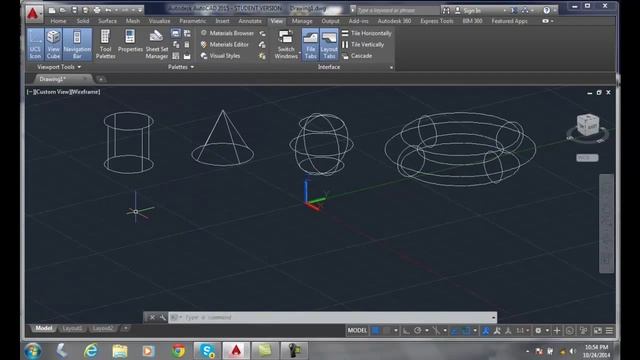This screenshot has height=360, width=640.
Task: Toggle Layout Tabs display
Action: 329,44
